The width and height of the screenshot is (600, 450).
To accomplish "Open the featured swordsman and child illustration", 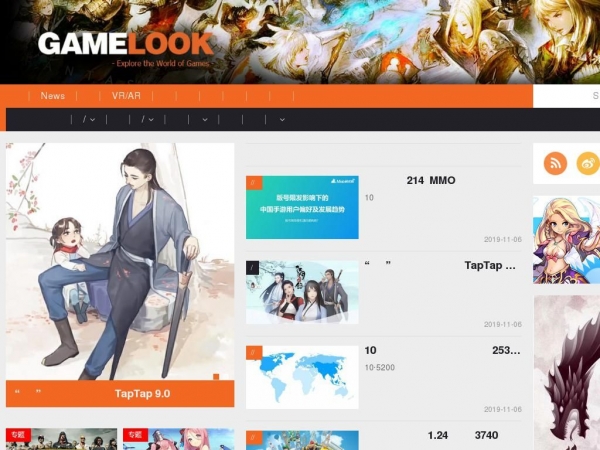I will coord(120,262).
